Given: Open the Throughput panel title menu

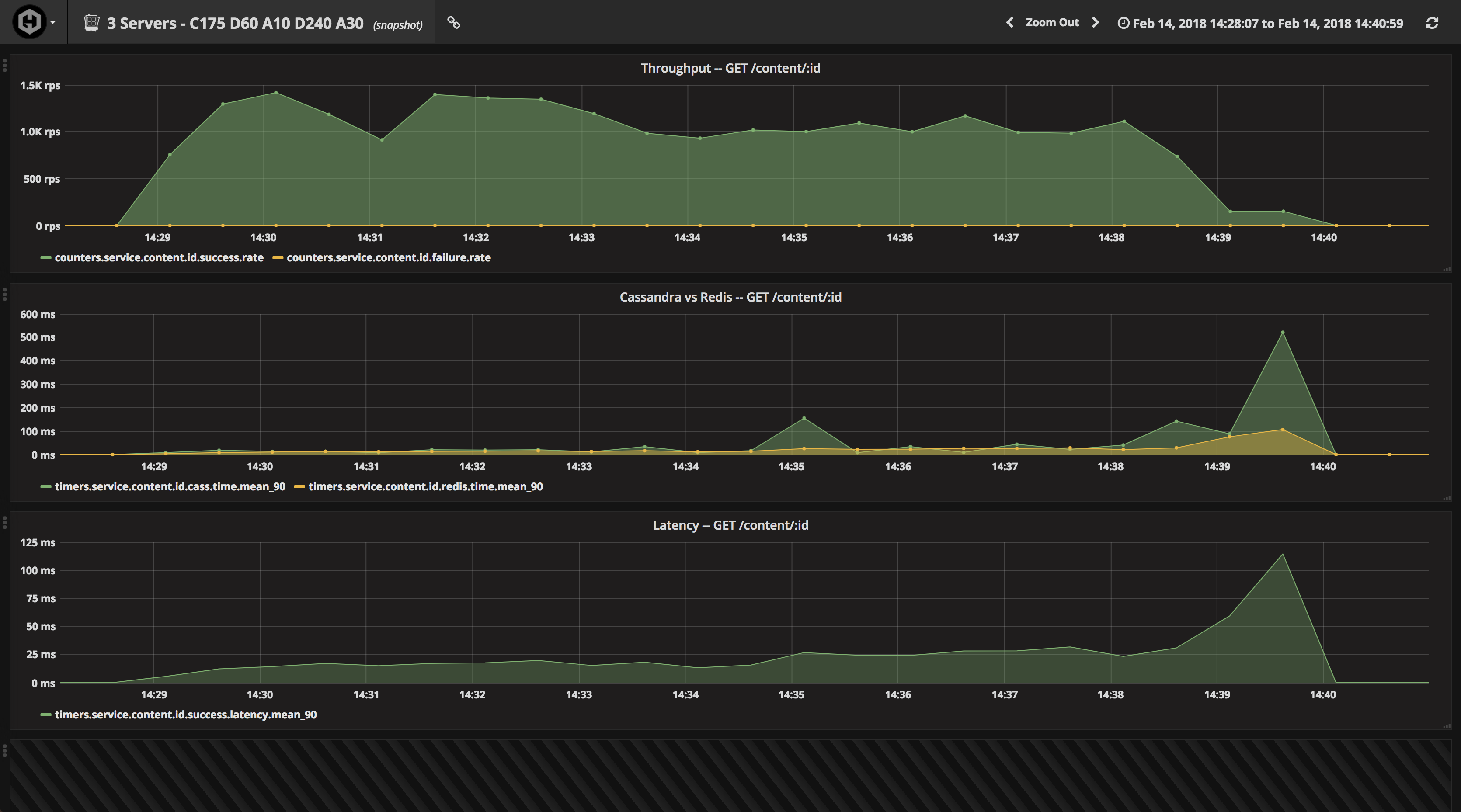Looking at the screenshot, I should (730, 67).
